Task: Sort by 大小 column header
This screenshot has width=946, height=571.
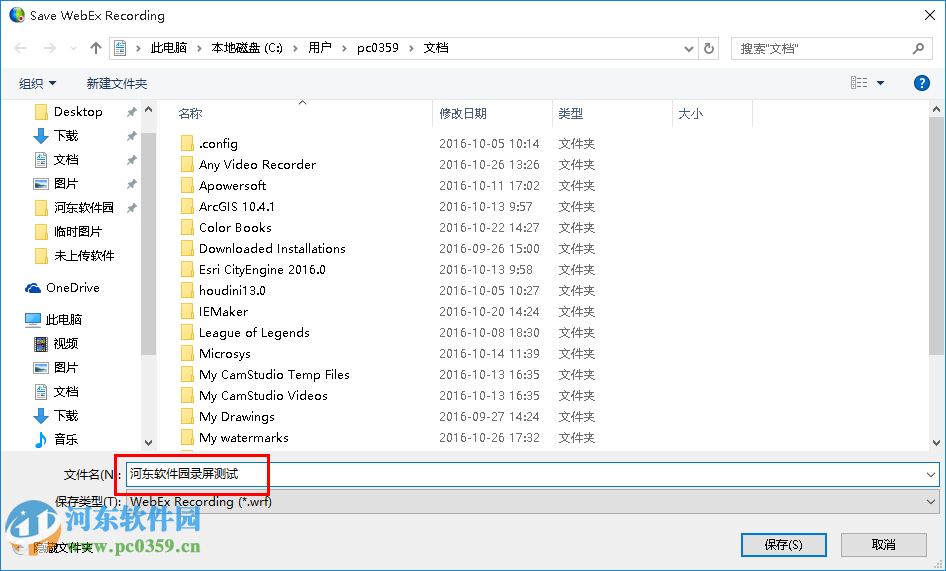Action: [x=690, y=113]
